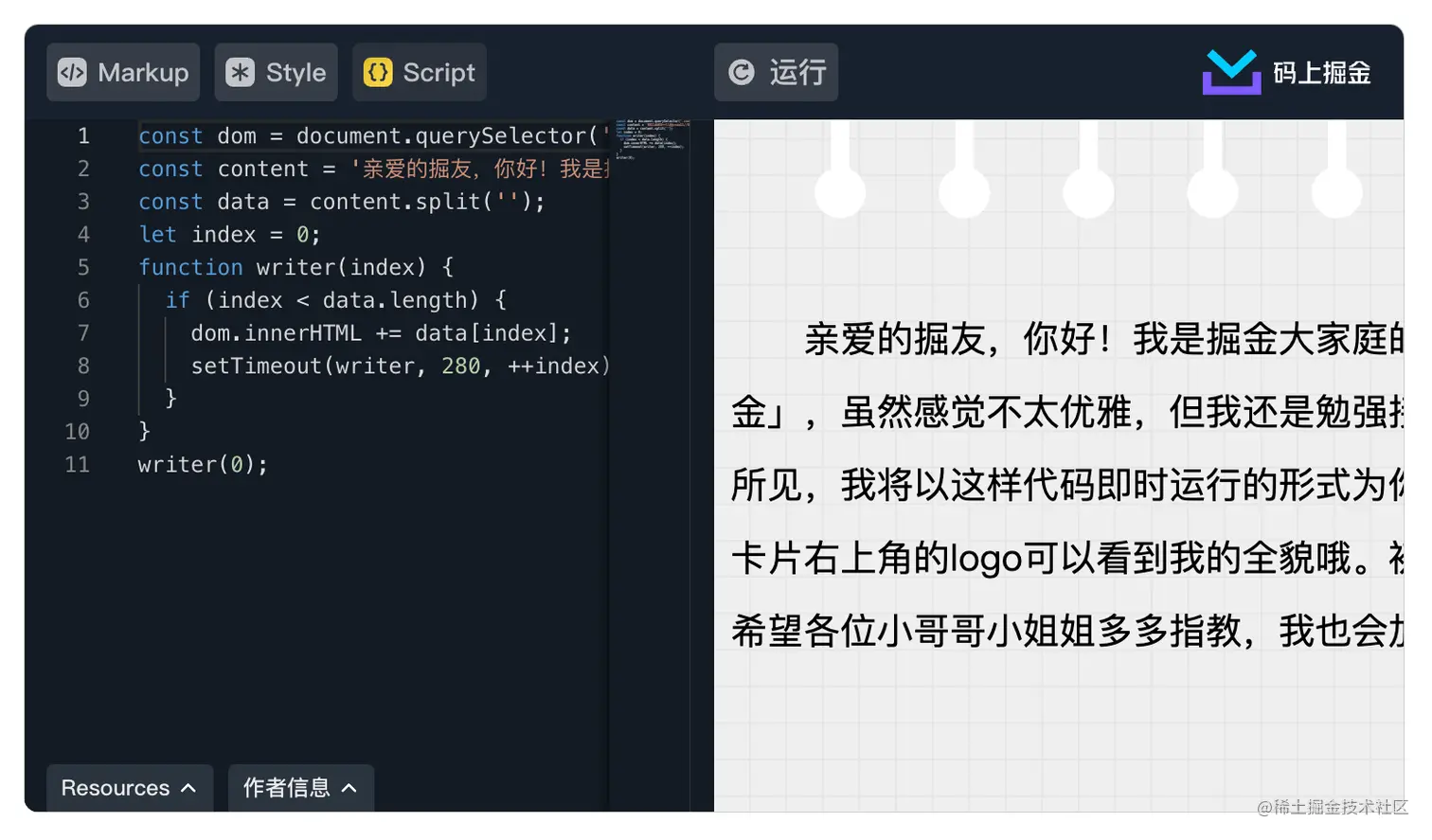Select line number 11 in gutter
This screenshot has height=840, width=1432.
[x=78, y=465]
